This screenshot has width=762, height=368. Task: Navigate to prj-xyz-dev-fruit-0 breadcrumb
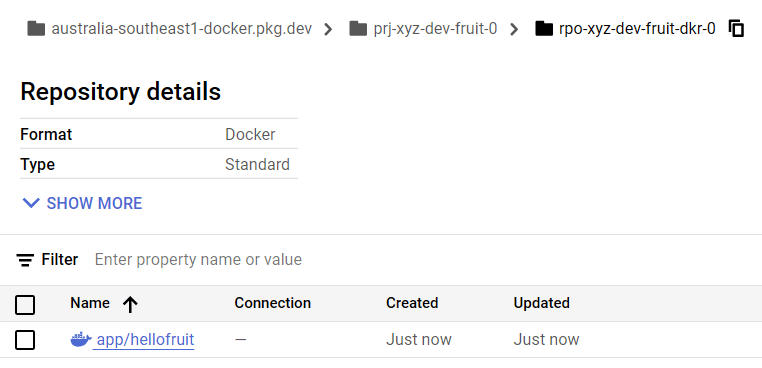[x=435, y=29]
